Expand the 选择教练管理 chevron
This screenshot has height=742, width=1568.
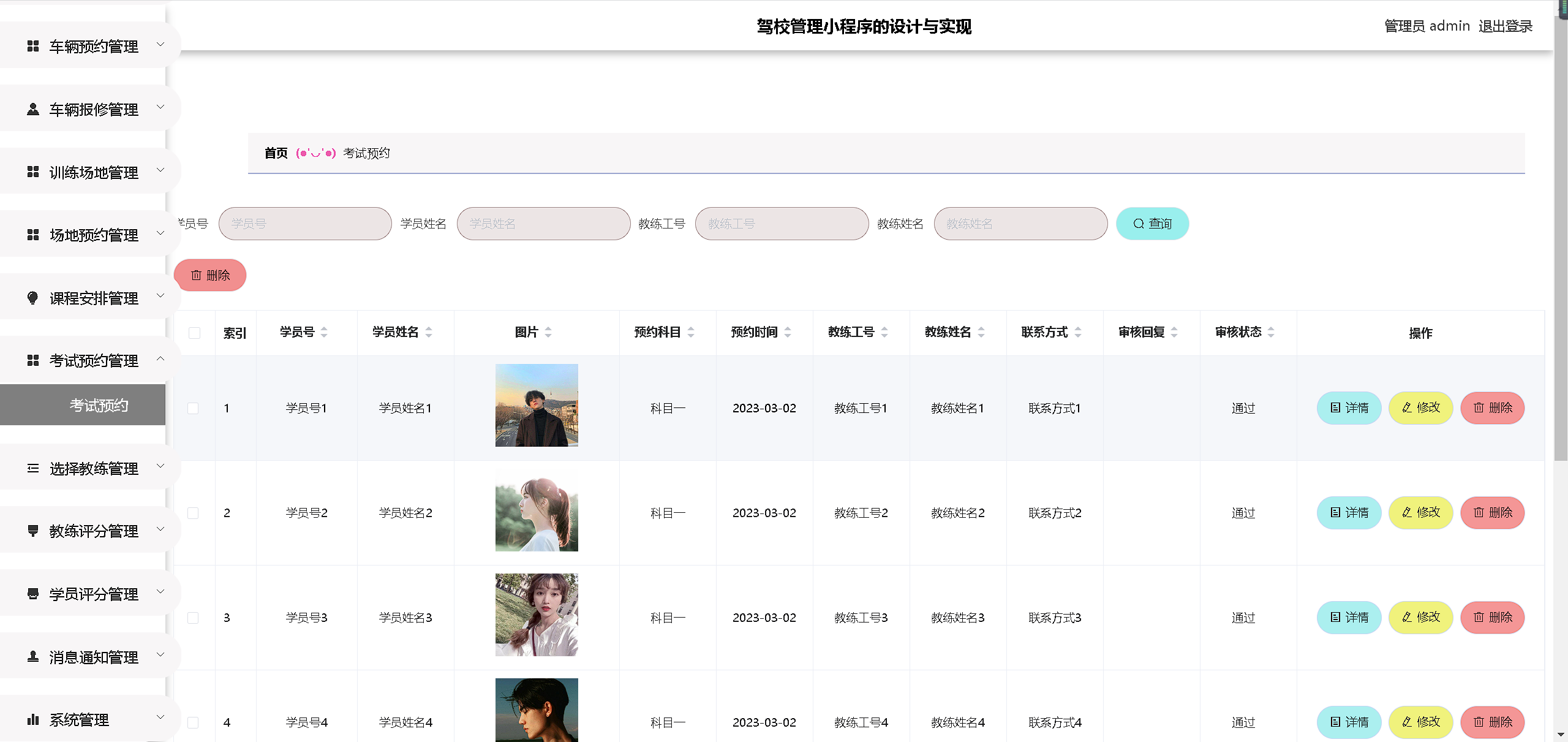[160, 466]
